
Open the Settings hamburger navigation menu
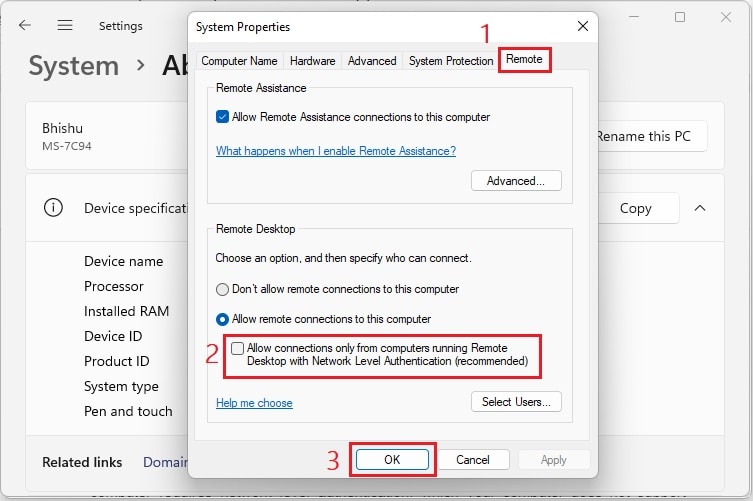pos(65,25)
